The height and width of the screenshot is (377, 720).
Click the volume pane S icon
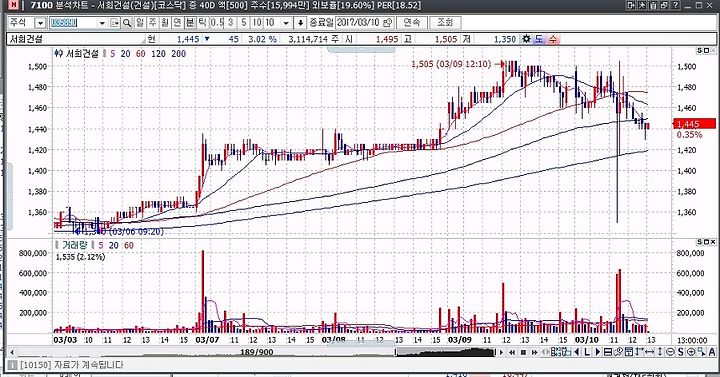coord(699,242)
